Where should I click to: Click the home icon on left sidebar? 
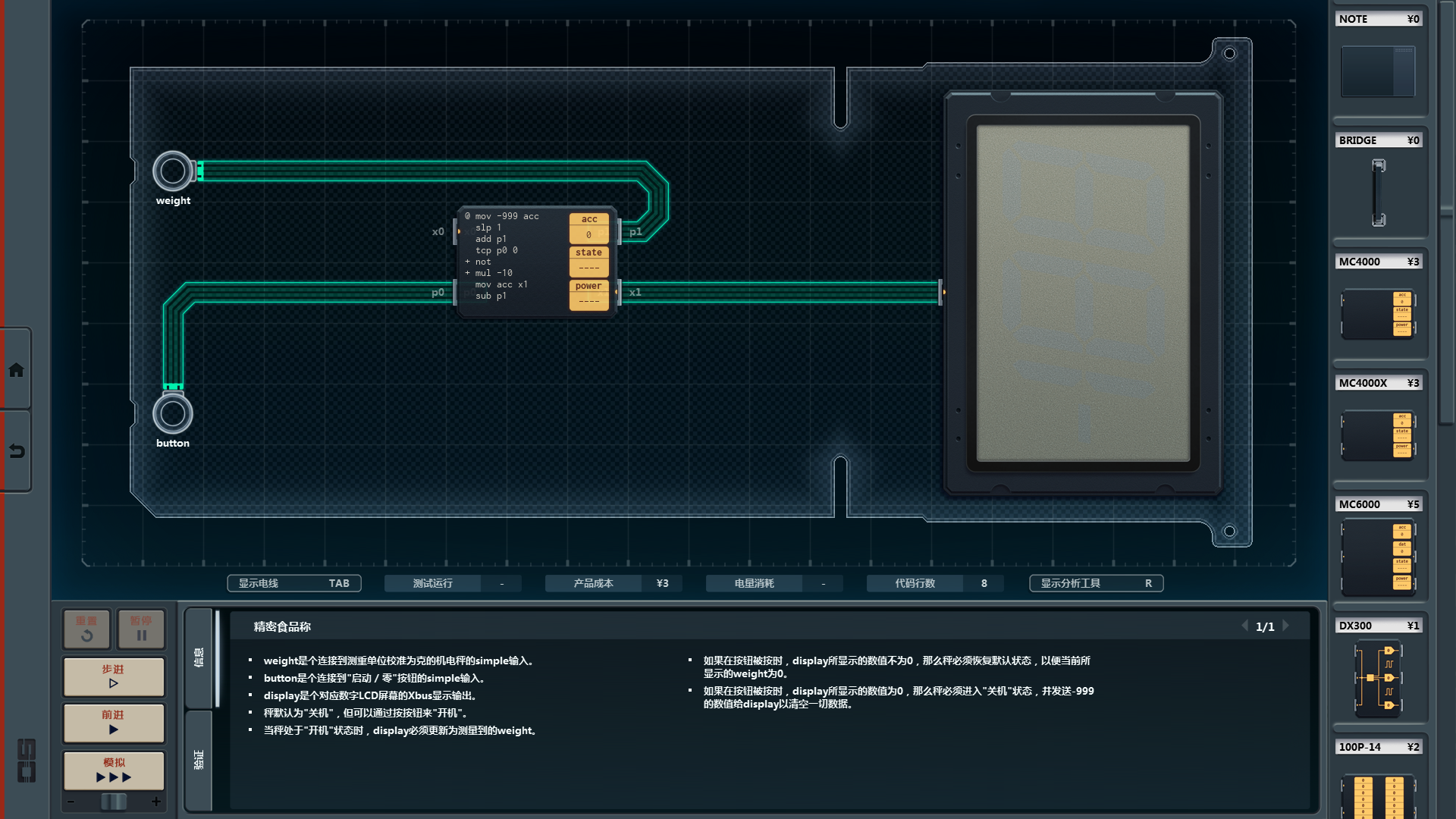click(16, 370)
